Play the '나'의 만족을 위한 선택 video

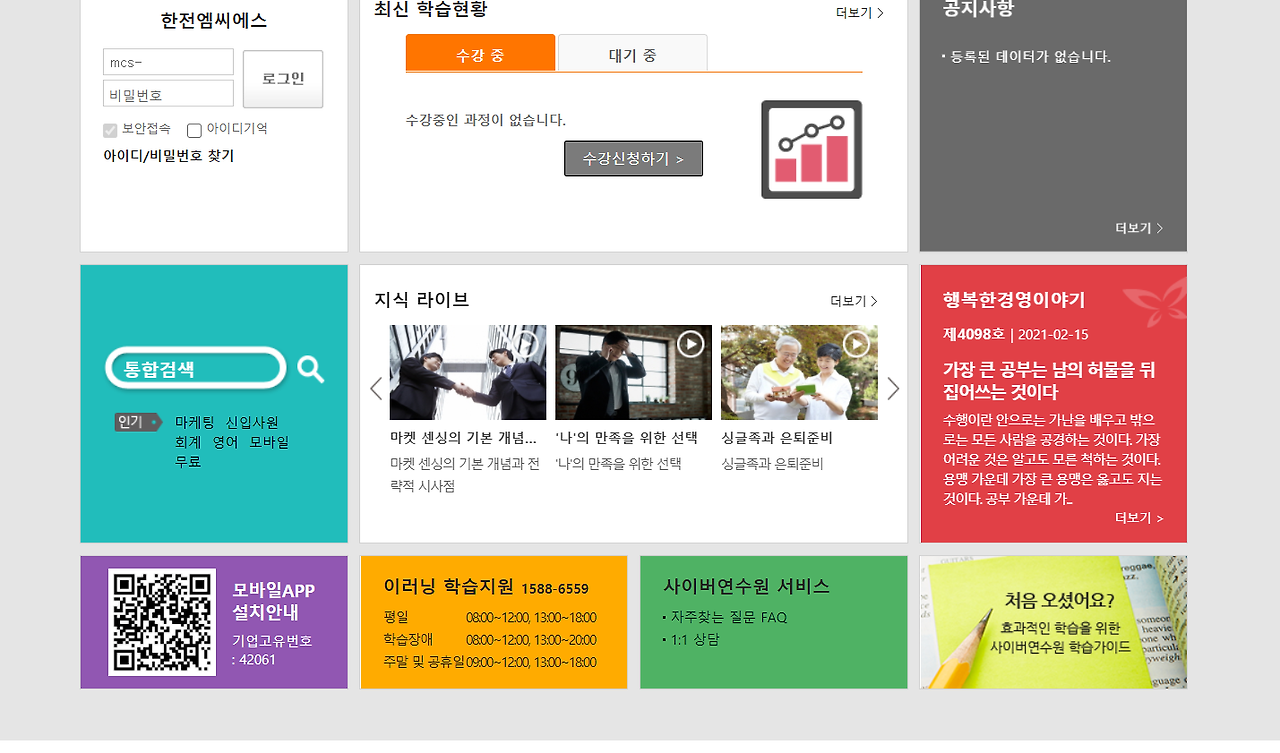(689, 345)
